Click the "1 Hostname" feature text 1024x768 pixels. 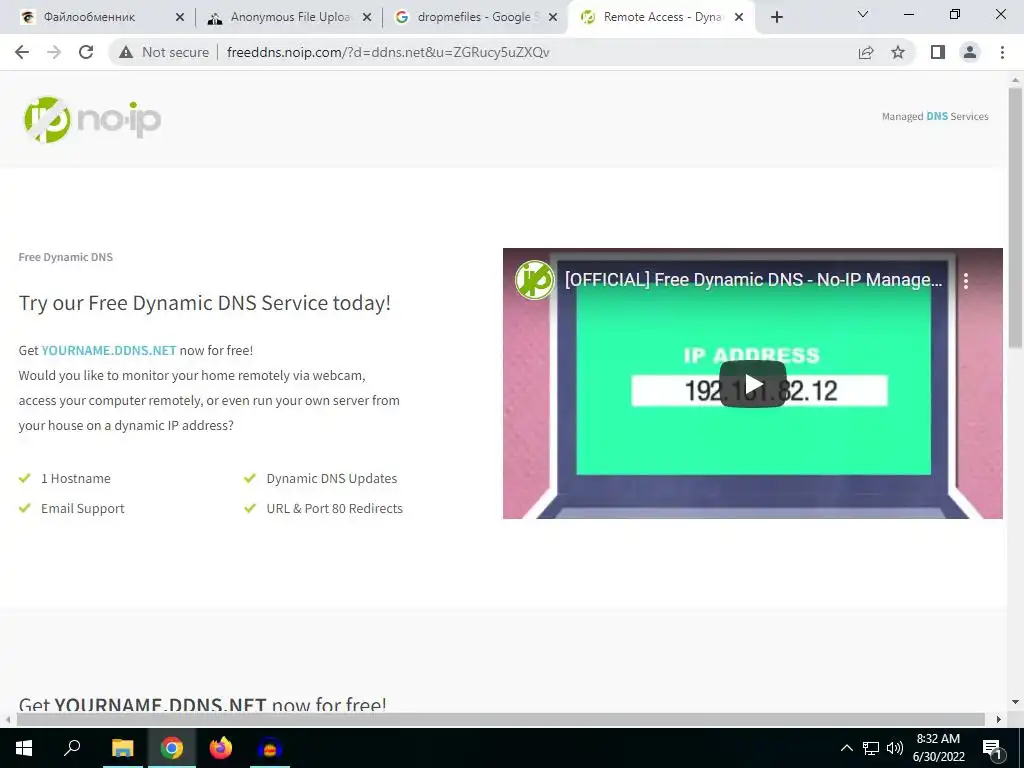tap(76, 479)
